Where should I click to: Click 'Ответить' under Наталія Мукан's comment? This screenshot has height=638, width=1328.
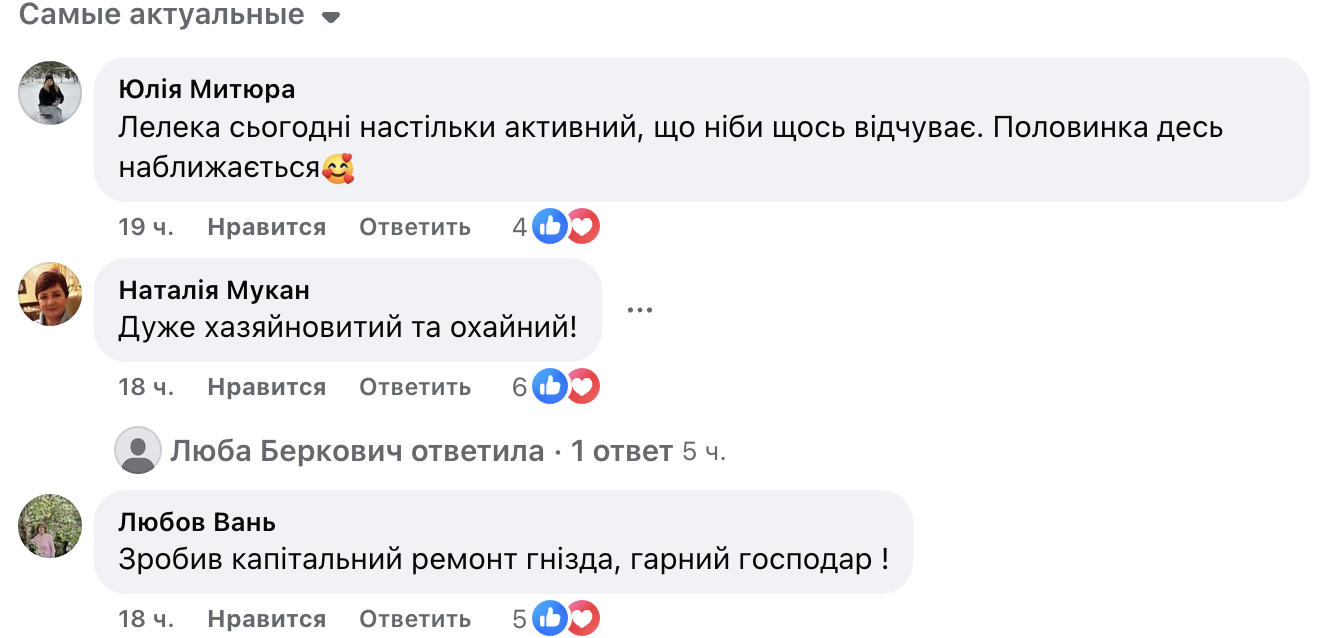(415, 387)
